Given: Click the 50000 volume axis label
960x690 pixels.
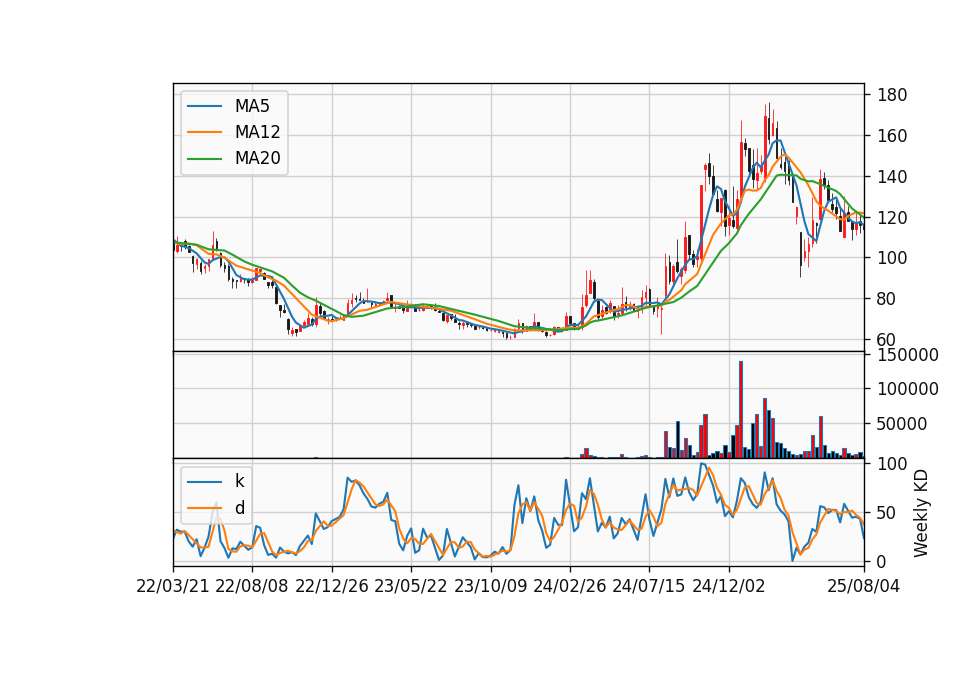Looking at the screenshot, I should [902, 424].
